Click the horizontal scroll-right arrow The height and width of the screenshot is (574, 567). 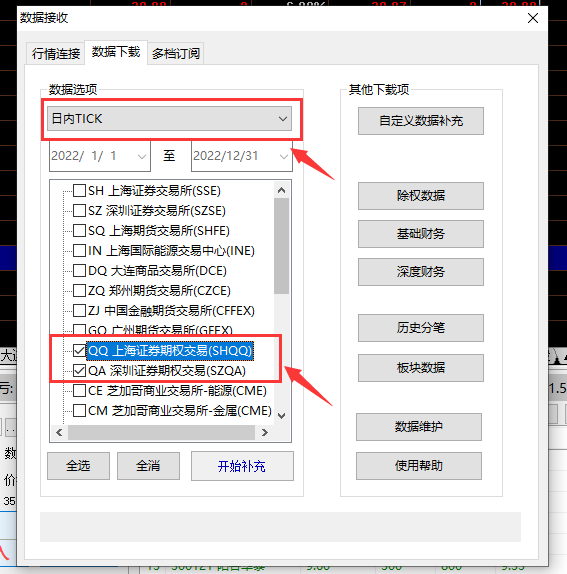[265, 433]
